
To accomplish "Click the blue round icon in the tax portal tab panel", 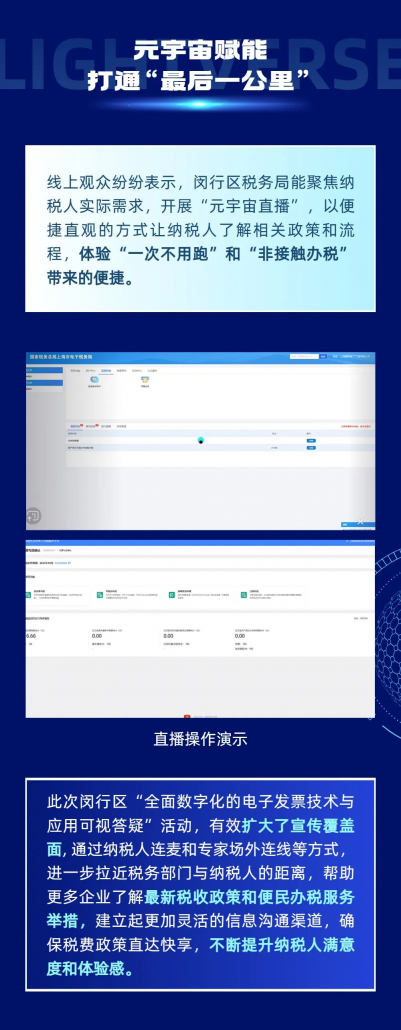I will point(94,380).
